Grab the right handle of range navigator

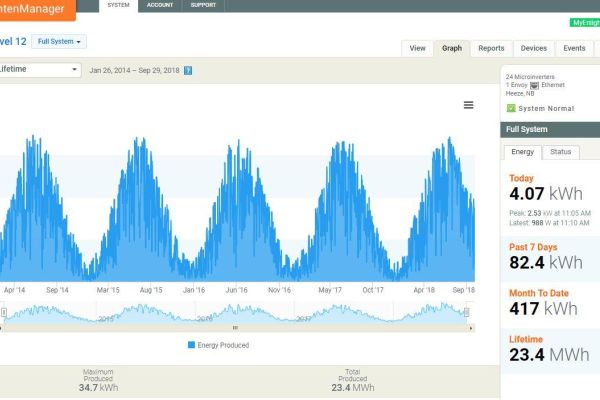click(x=466, y=312)
